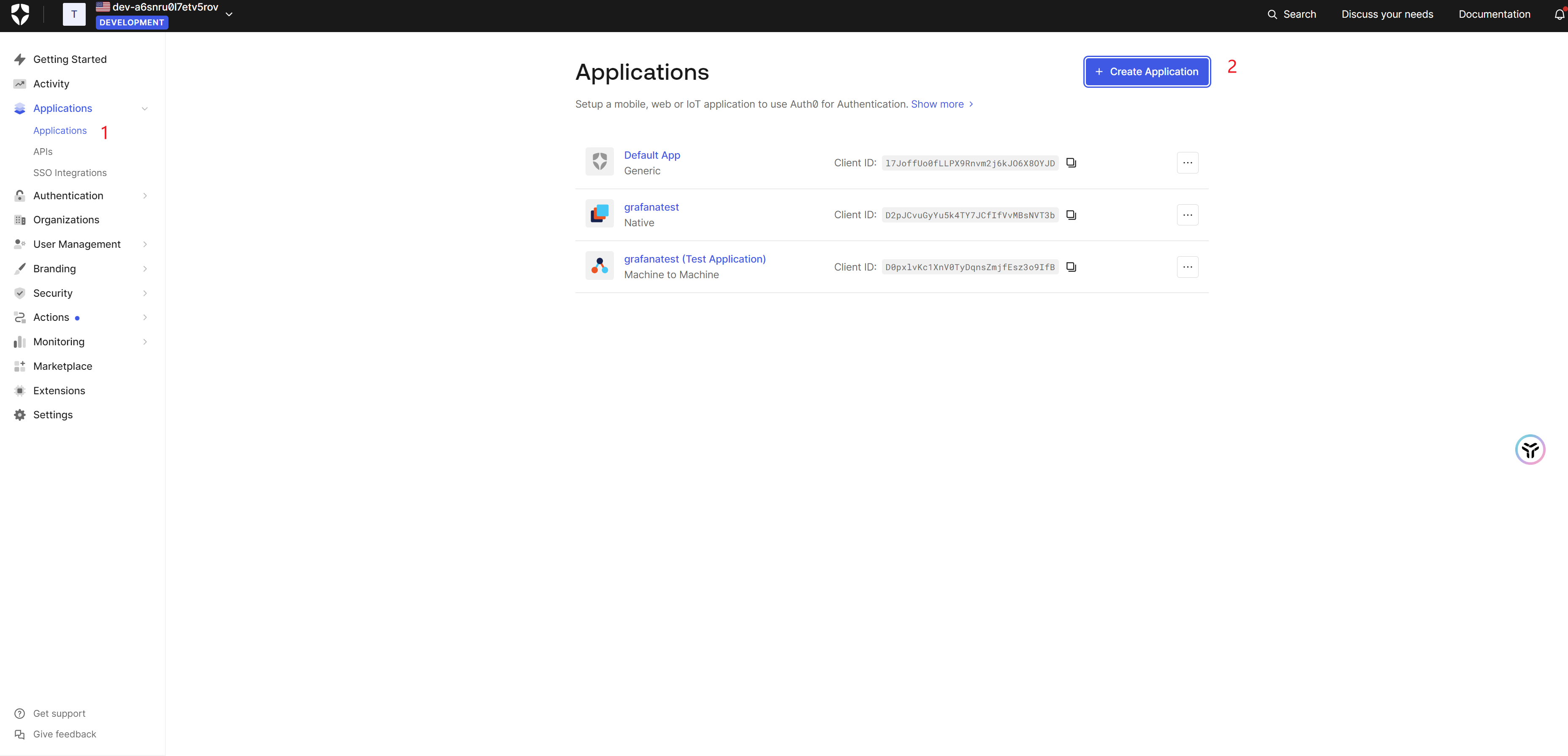Copy the Default App Client ID
Screen dimensions: 1568x756
click(x=1072, y=163)
